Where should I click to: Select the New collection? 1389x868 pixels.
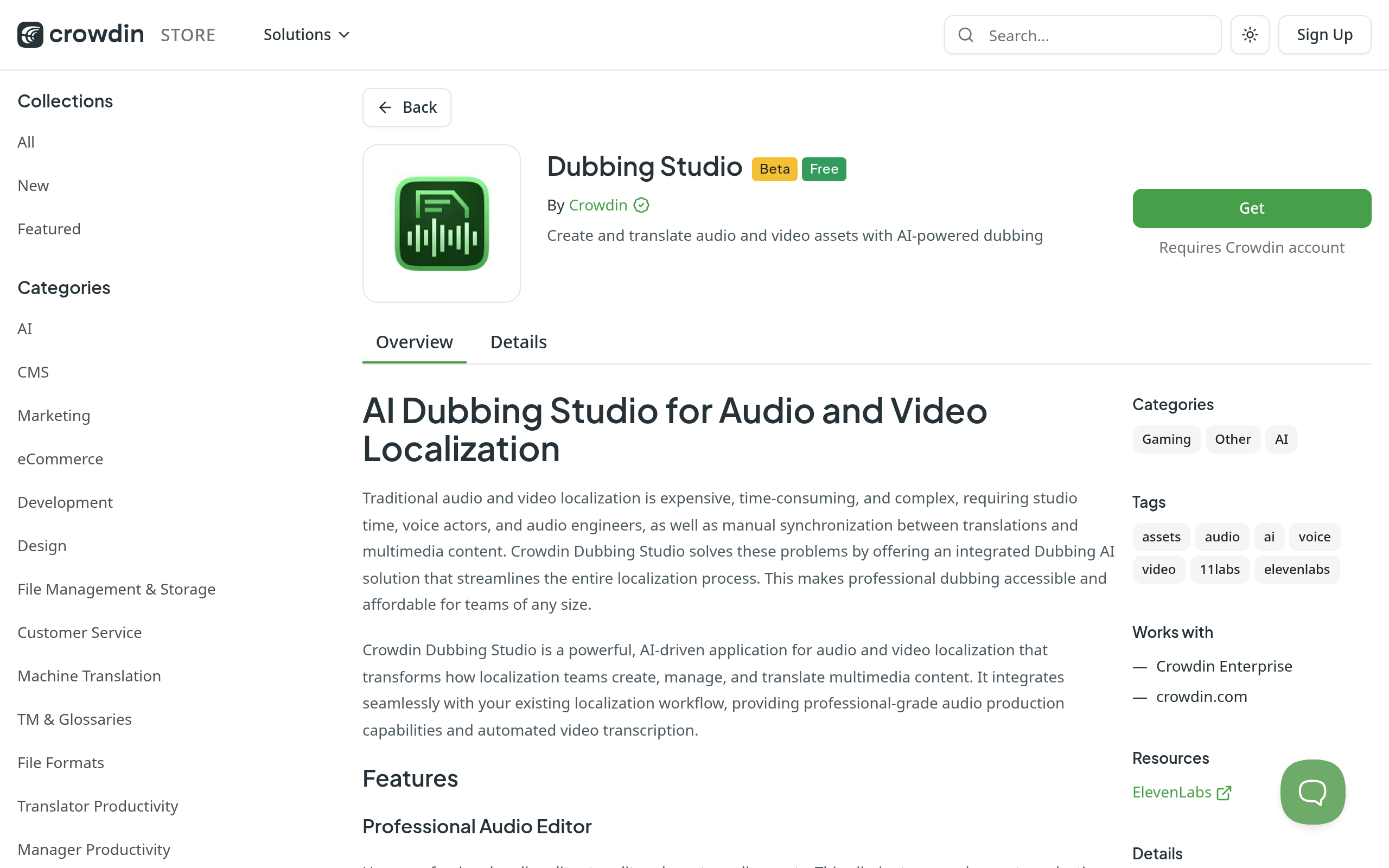(33, 186)
